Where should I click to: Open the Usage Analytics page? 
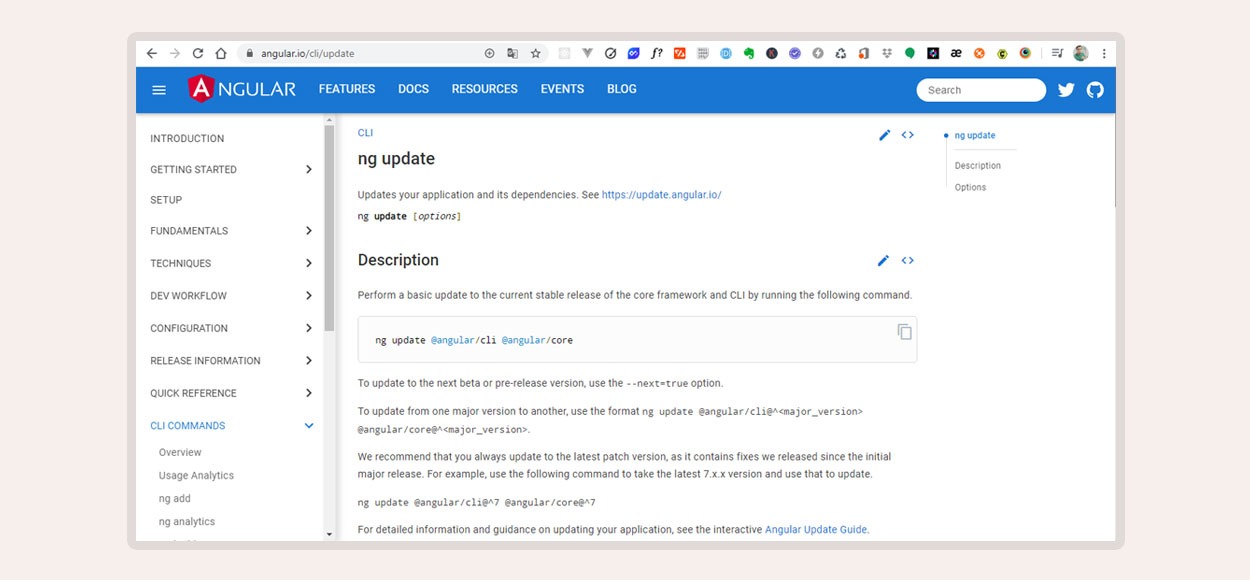tap(196, 476)
